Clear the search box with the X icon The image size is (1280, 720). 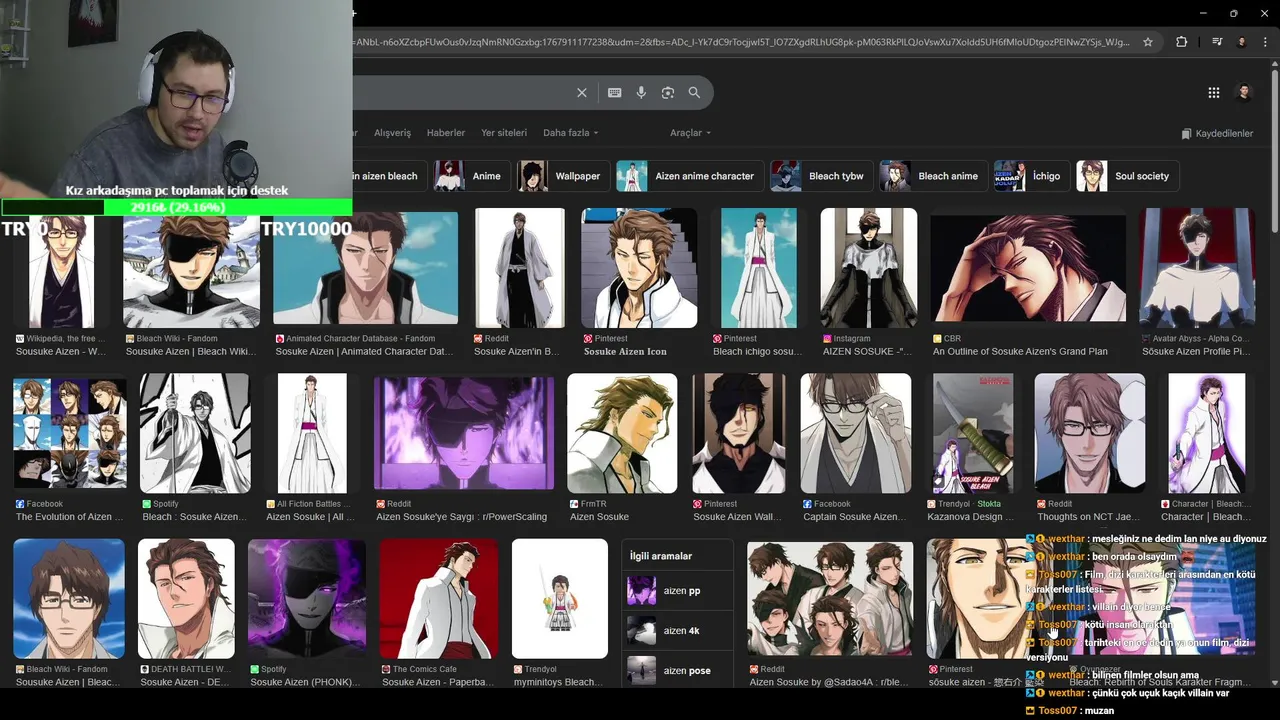pos(582,93)
